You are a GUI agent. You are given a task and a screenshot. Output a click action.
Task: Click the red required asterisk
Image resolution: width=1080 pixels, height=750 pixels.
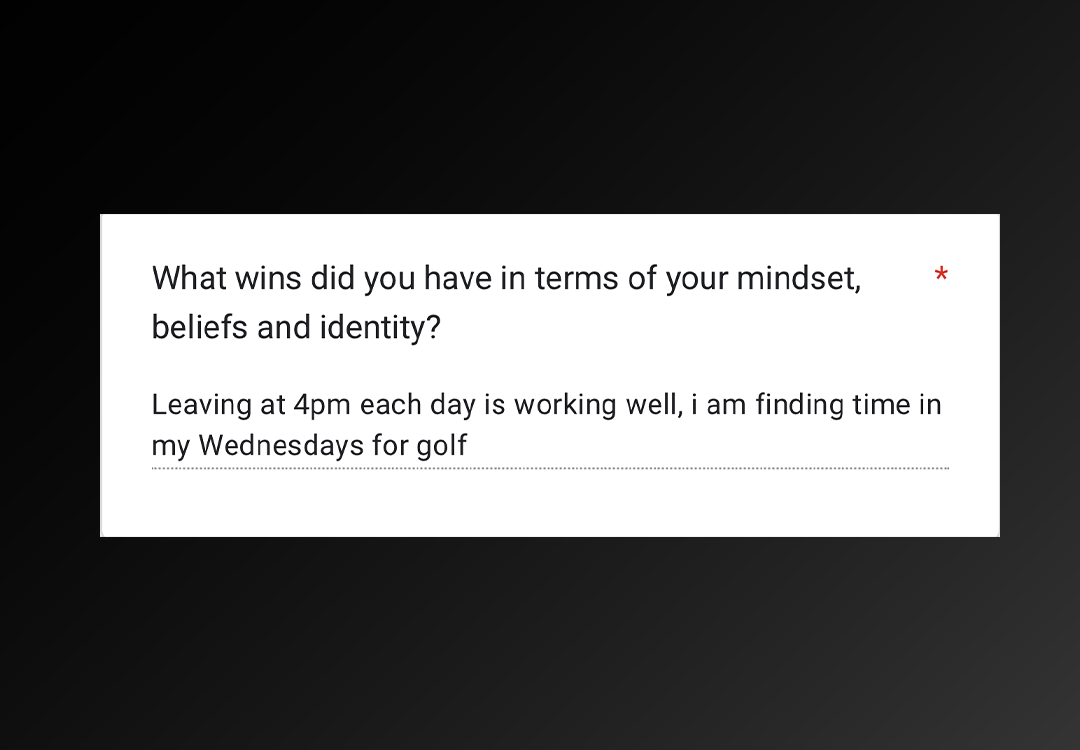941,274
